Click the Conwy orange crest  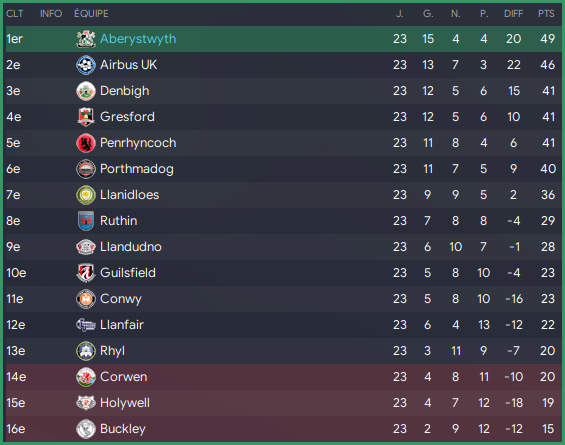click(86, 299)
